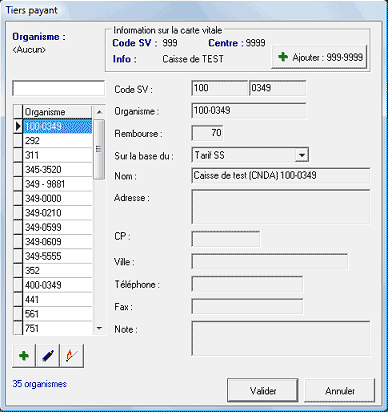Click the CP input field
The image size is (388, 412).
(x=226, y=239)
